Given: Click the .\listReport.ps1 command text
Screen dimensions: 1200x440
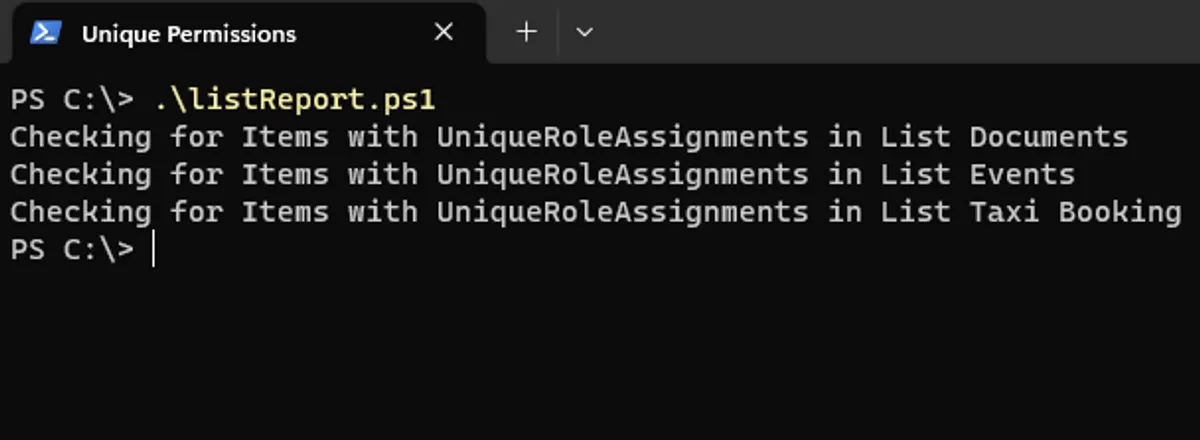Looking at the screenshot, I should click(295, 100).
